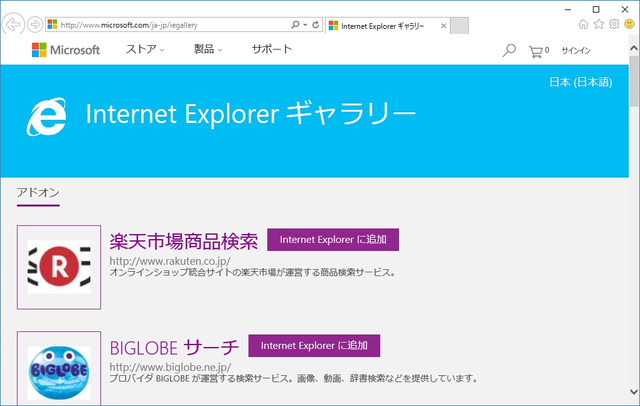This screenshot has height=406, width=640.
Task: Click the Microsoft logo
Action: [66, 50]
